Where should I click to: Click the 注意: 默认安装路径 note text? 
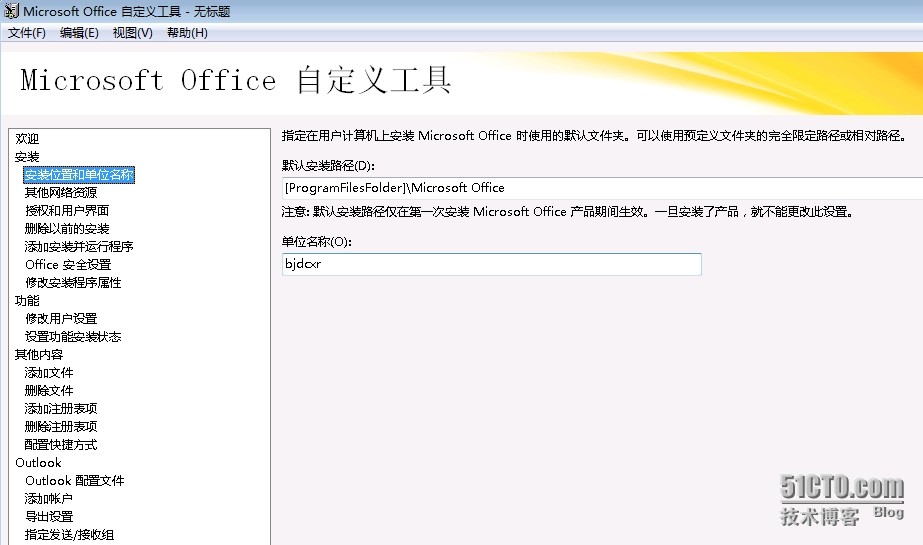pos(568,211)
